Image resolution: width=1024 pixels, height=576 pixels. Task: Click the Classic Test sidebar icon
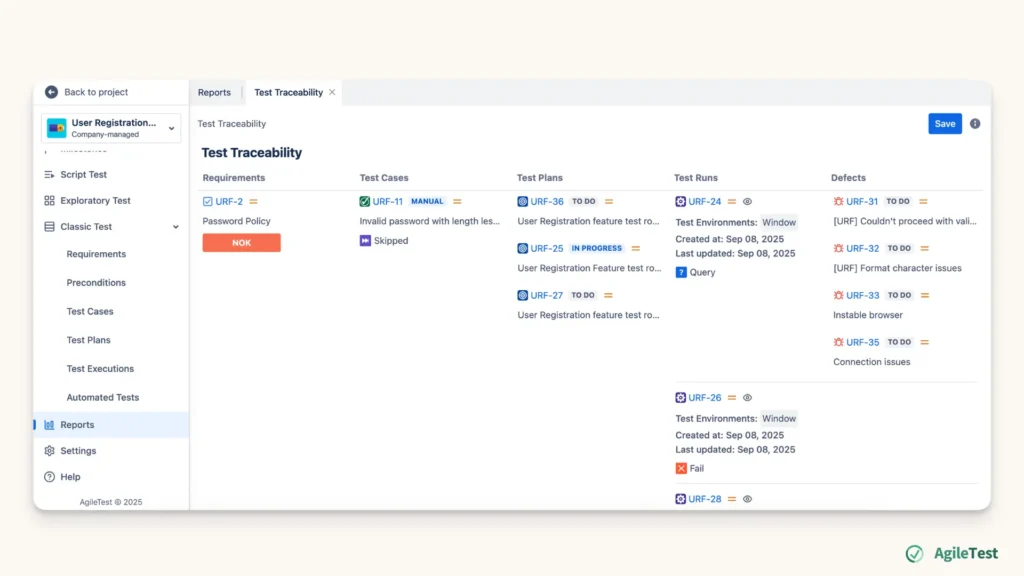pos(49,227)
